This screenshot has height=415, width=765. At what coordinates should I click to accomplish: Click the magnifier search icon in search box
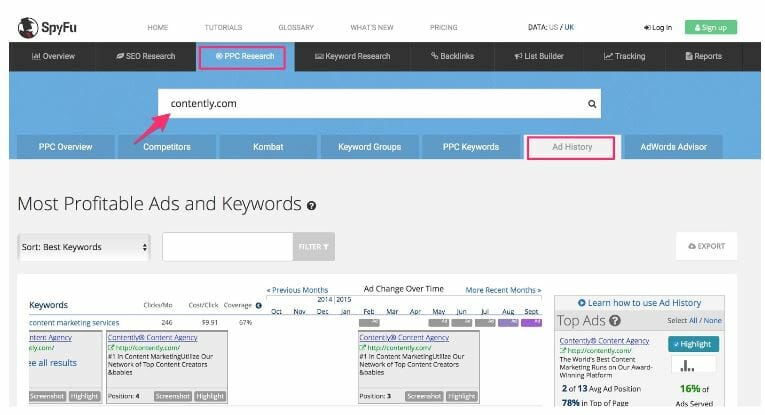(592, 104)
